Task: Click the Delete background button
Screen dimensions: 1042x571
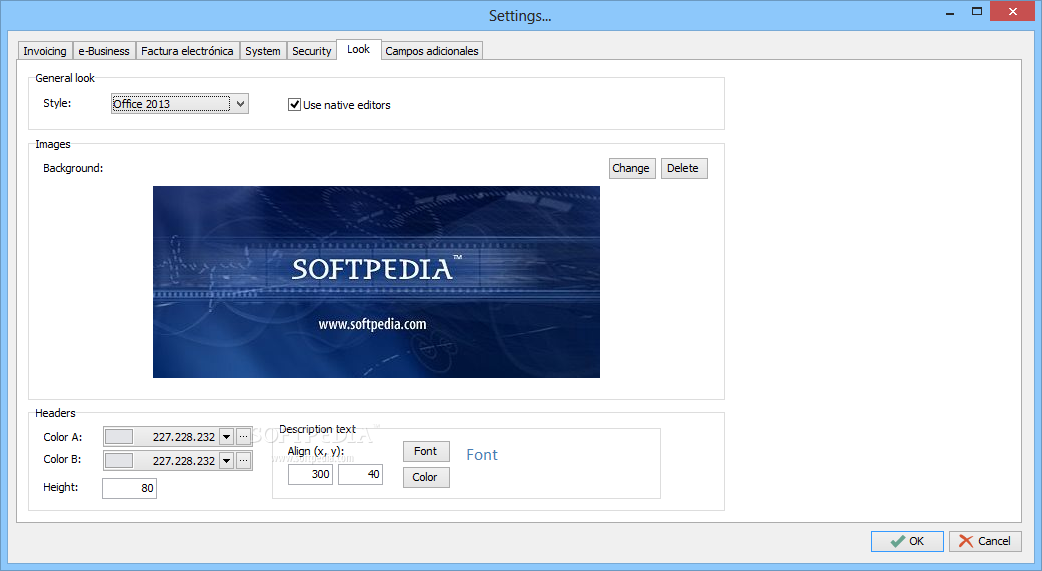Action: point(683,168)
